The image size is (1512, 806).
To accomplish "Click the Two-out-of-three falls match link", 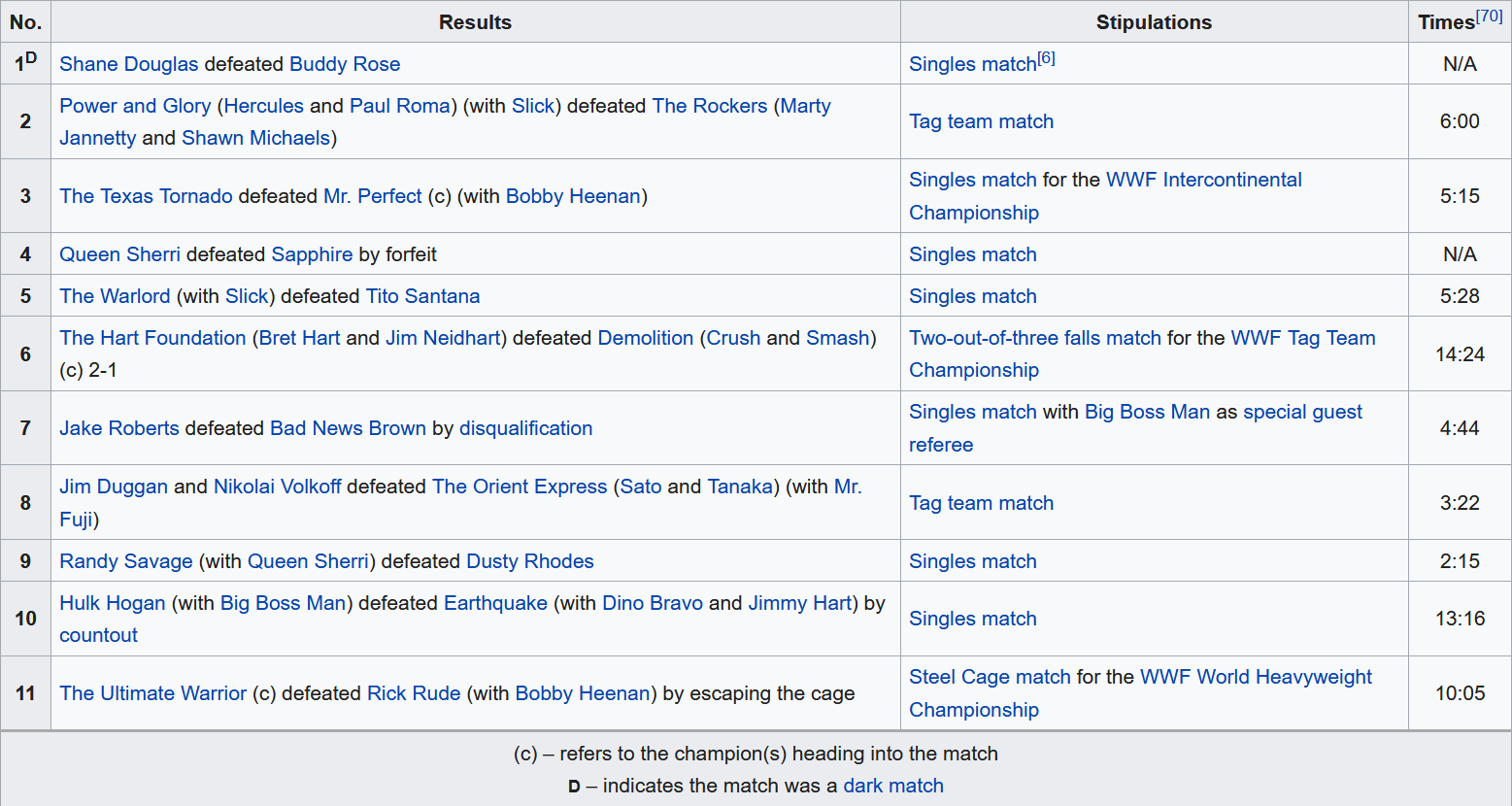I will click(x=1034, y=338).
